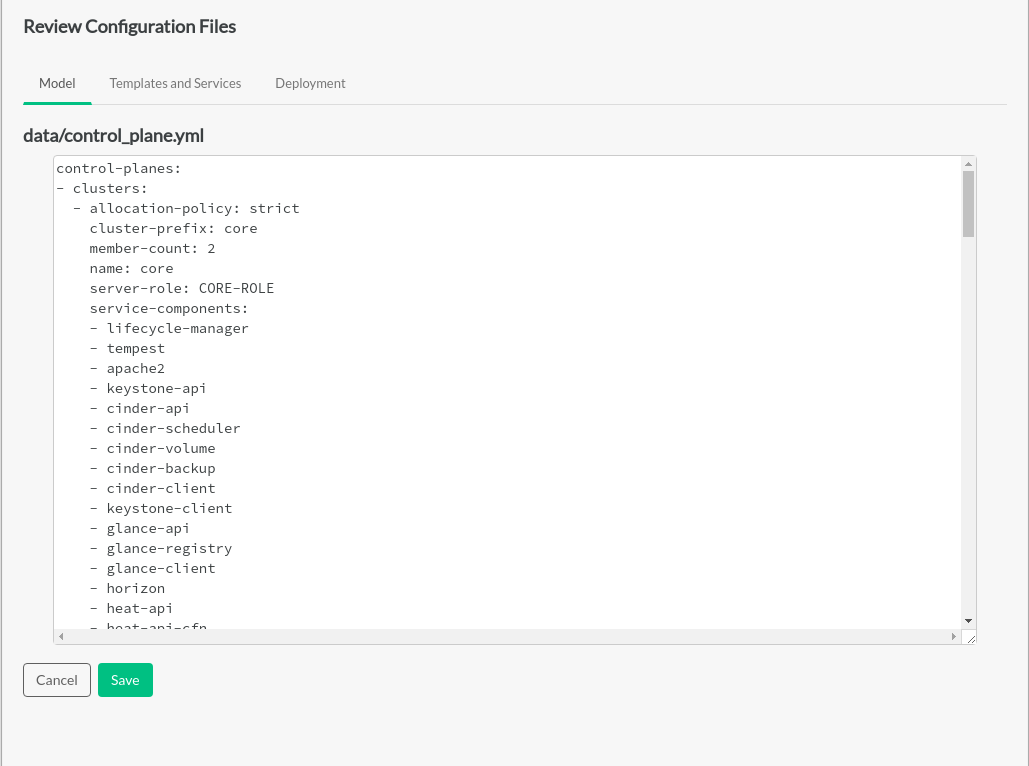Switch to the Model tab
Screen dimensions: 1029x766
click(x=57, y=84)
